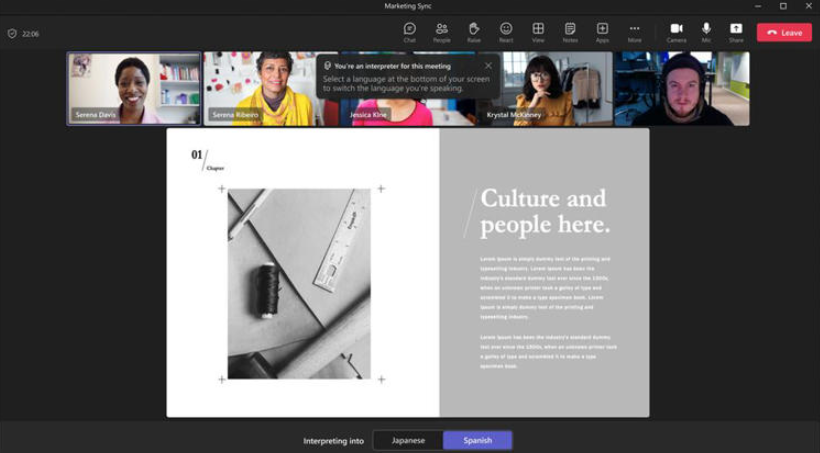Minimize the meeting window
This screenshot has width=820, height=453.
758,6
